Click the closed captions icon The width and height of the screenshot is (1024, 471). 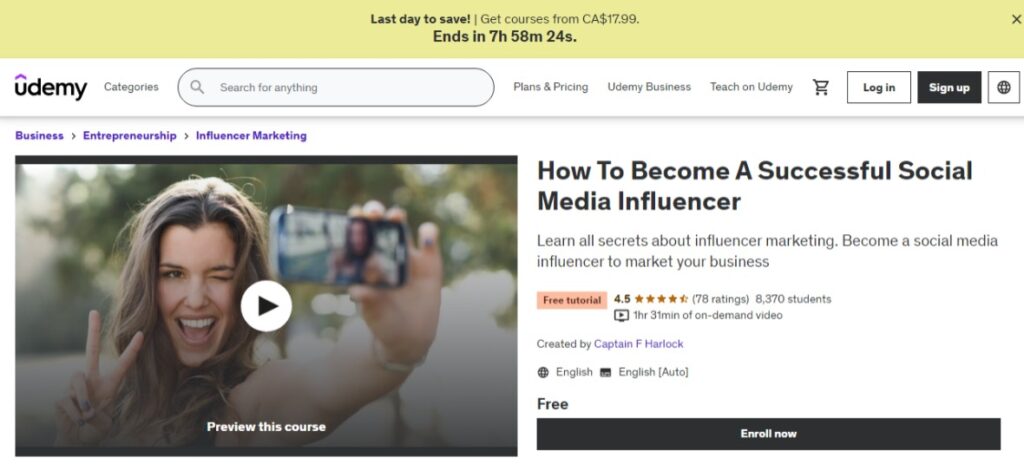coord(606,372)
